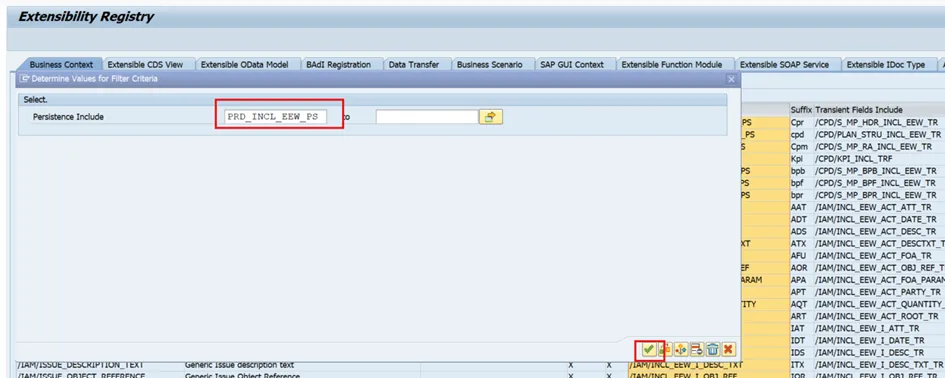Click the ITX suffix cell
The width and height of the screenshot is (945, 378).
point(801,365)
